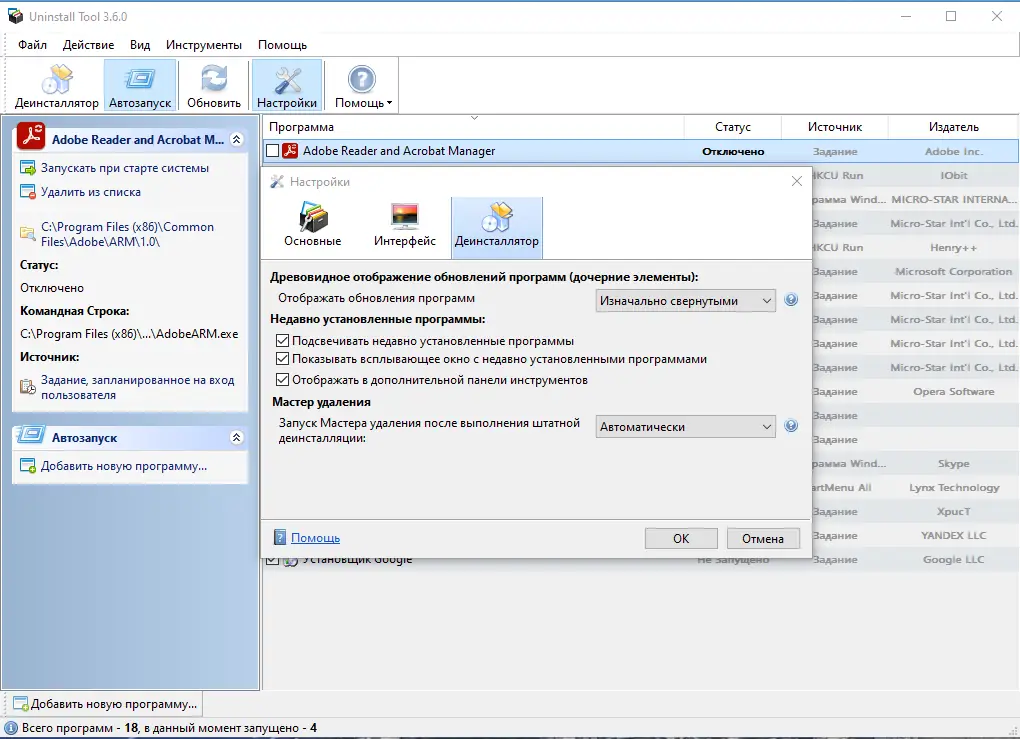Image resolution: width=1020 pixels, height=739 pixels.
Task: Sort by the Источник column header
Action: (x=835, y=127)
